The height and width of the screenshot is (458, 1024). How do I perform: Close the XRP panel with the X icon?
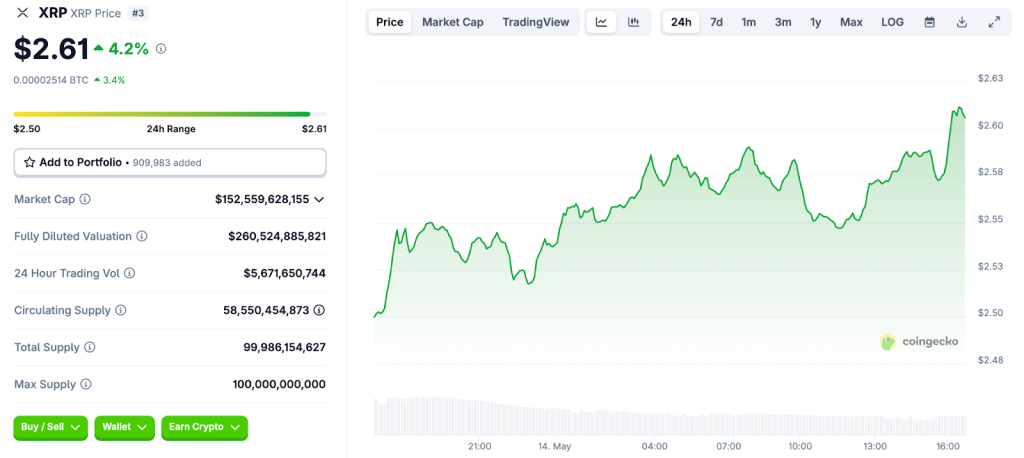(x=23, y=12)
